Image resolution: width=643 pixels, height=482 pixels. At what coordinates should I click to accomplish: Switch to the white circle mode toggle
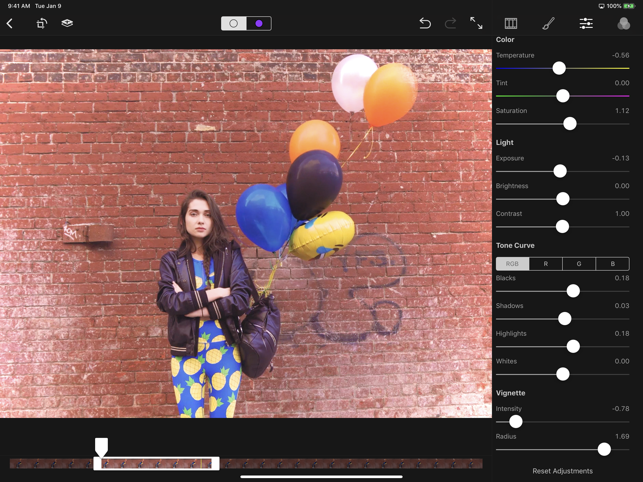click(x=234, y=23)
